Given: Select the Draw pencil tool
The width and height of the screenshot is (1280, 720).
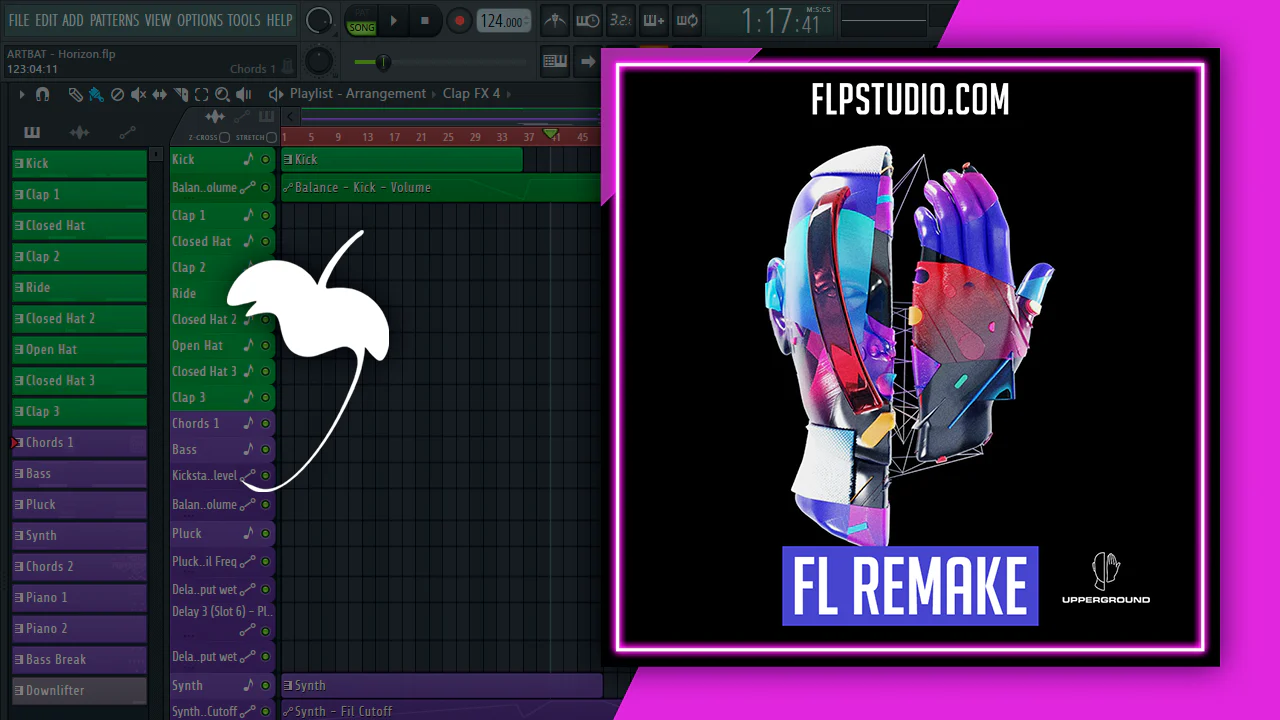Looking at the screenshot, I should point(76,94).
